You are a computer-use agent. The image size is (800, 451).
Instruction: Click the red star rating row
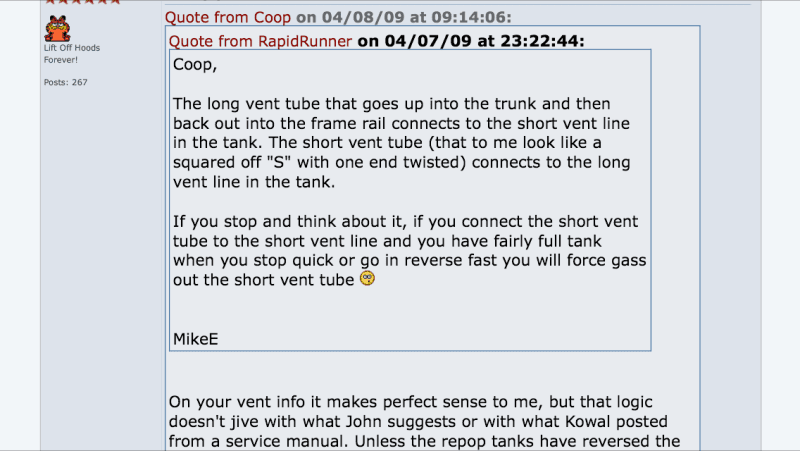pos(85,2)
